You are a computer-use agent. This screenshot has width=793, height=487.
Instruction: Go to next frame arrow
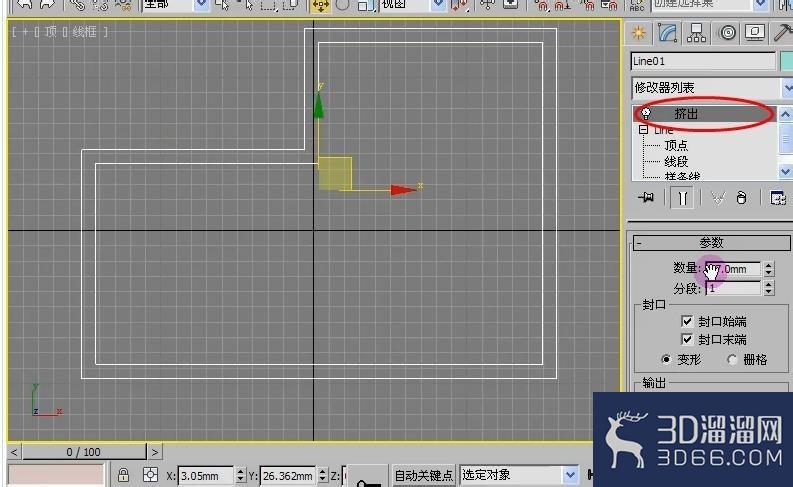(155, 452)
